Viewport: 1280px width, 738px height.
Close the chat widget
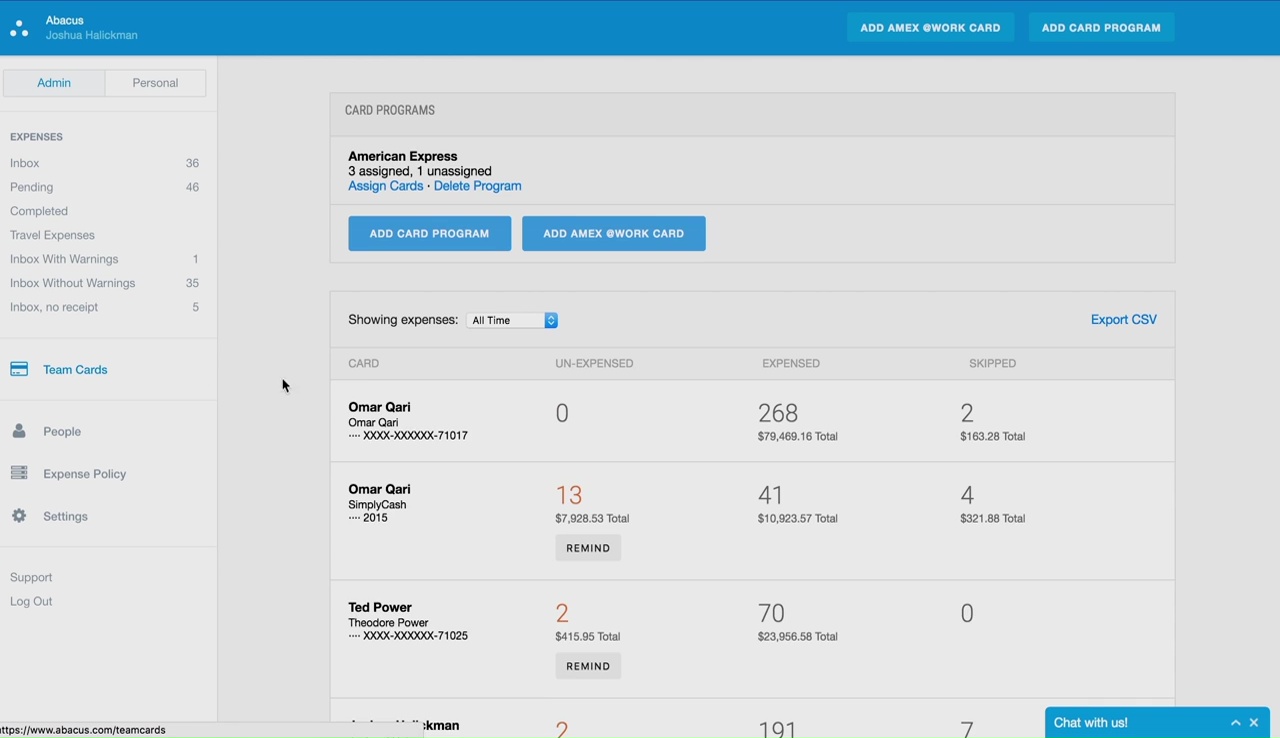click(x=1254, y=723)
